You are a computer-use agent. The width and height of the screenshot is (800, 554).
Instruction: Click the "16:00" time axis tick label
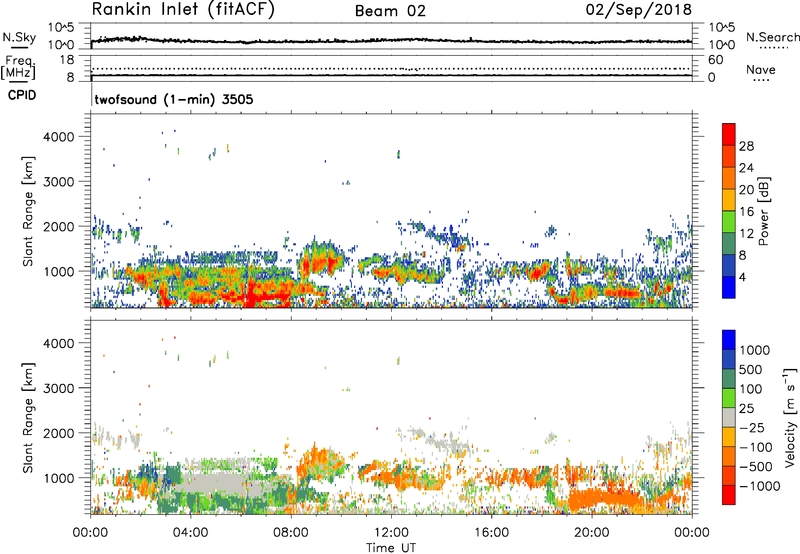tap(491, 533)
